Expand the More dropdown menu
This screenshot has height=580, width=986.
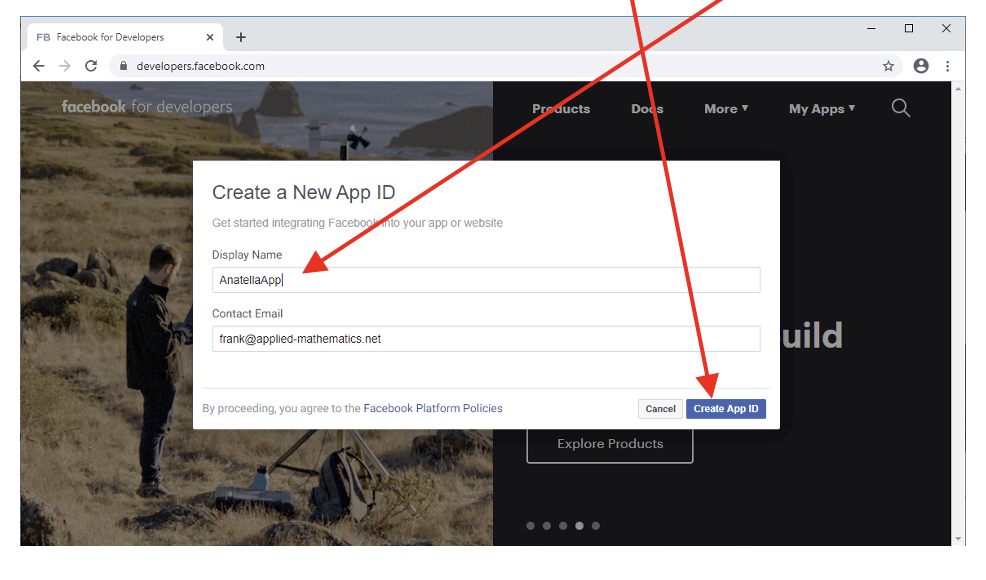point(725,109)
